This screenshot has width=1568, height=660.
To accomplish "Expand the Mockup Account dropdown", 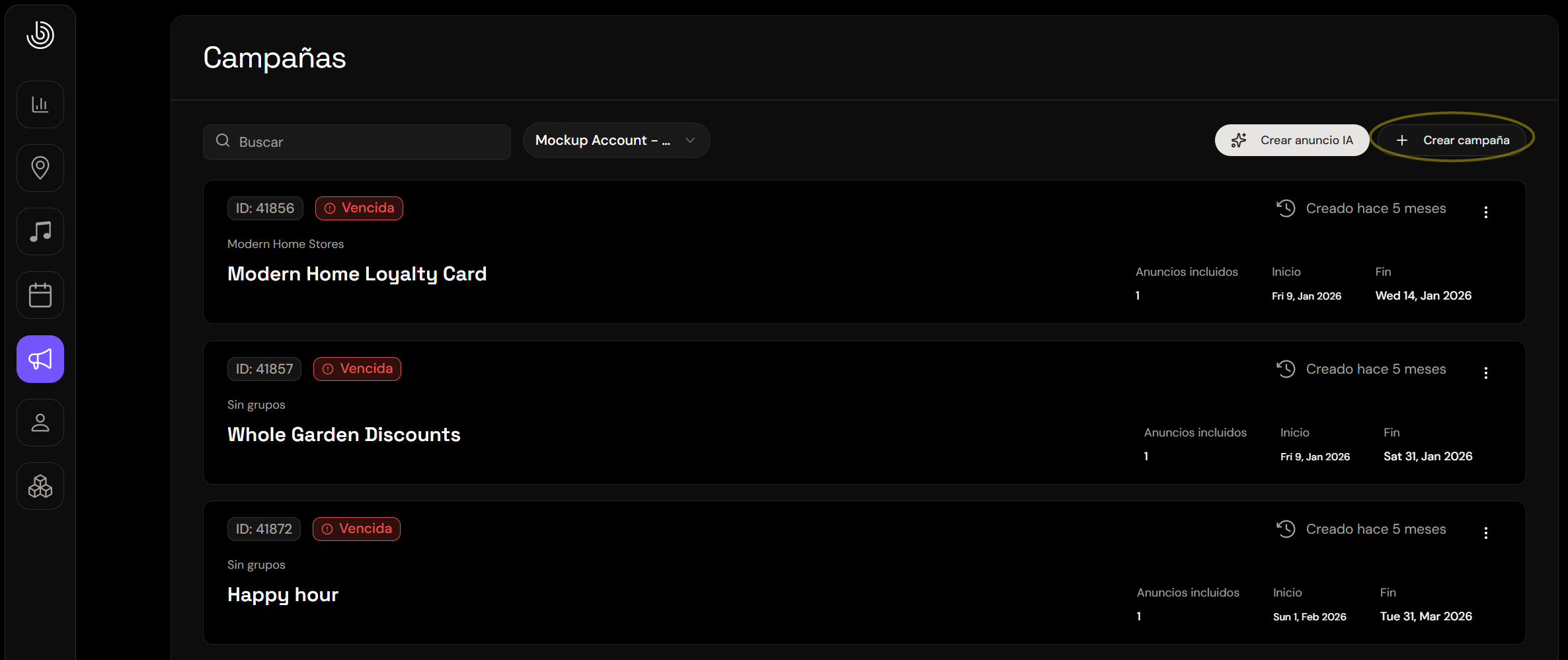I will click(x=616, y=140).
